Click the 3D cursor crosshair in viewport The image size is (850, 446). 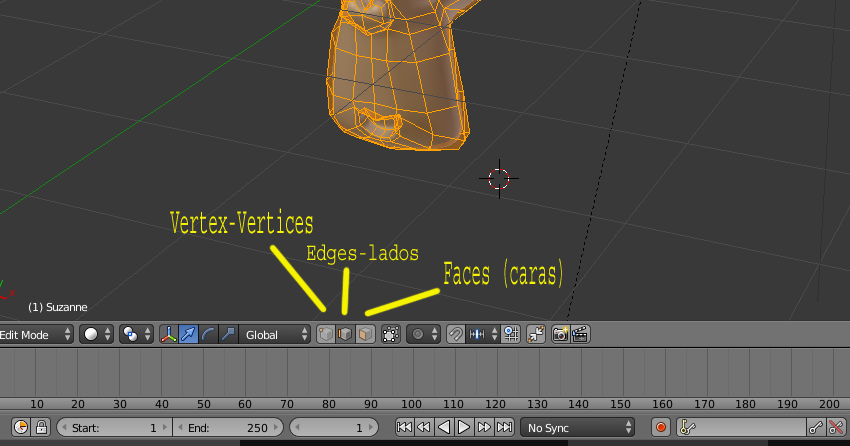tap(499, 178)
